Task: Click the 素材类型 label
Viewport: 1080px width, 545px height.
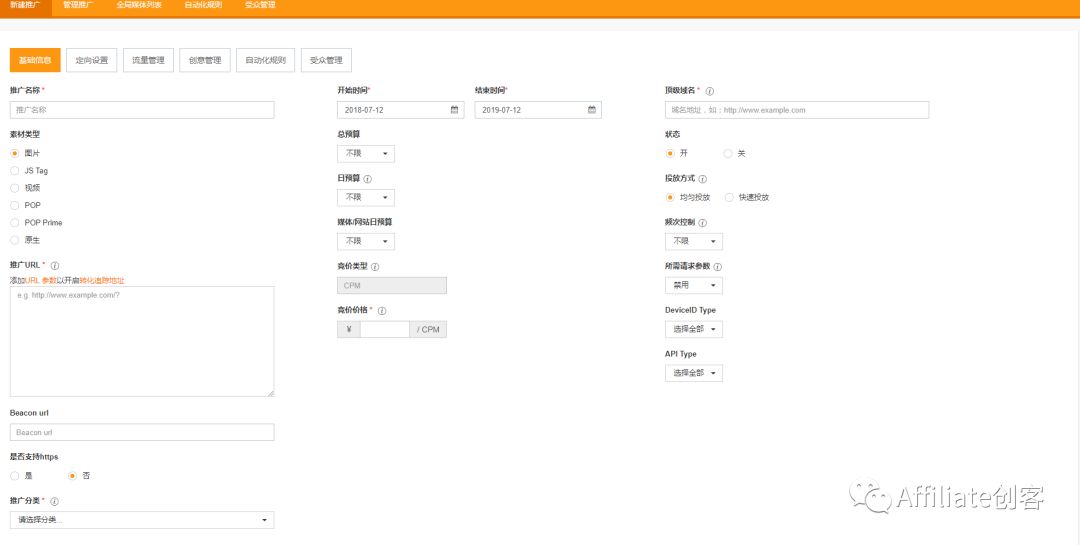Action: point(25,134)
